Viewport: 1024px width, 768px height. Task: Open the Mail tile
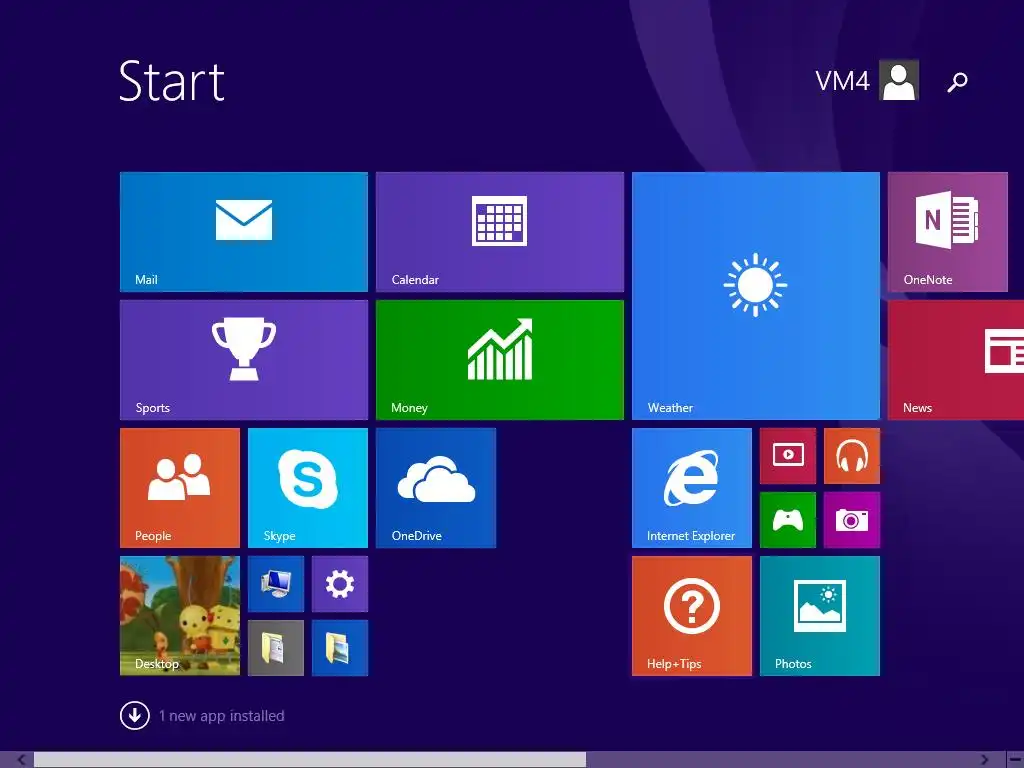click(x=244, y=232)
